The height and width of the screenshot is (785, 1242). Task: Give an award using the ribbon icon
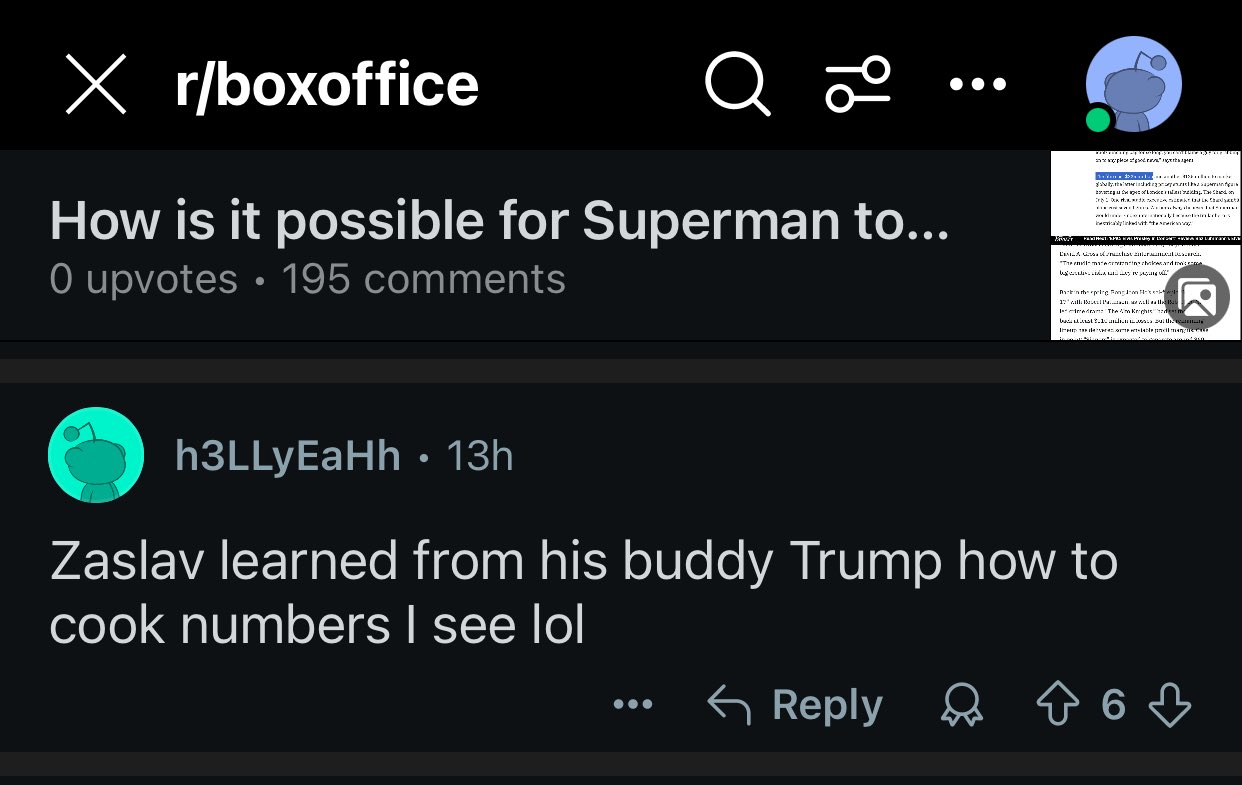[963, 706]
